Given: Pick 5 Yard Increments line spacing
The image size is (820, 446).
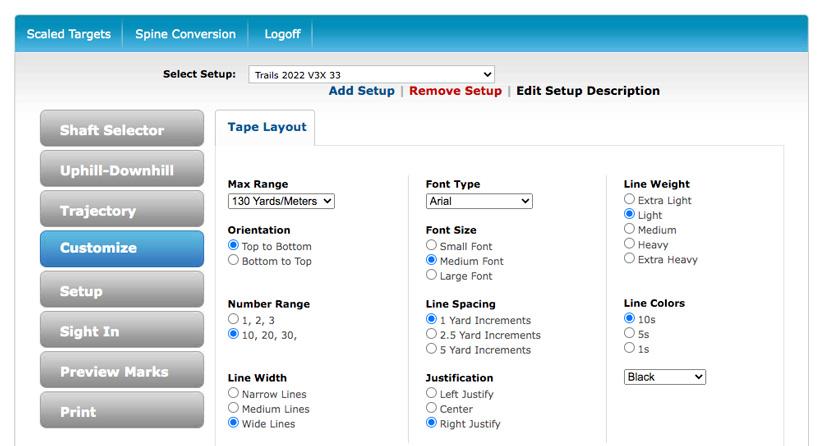Looking at the screenshot, I should (x=432, y=350).
